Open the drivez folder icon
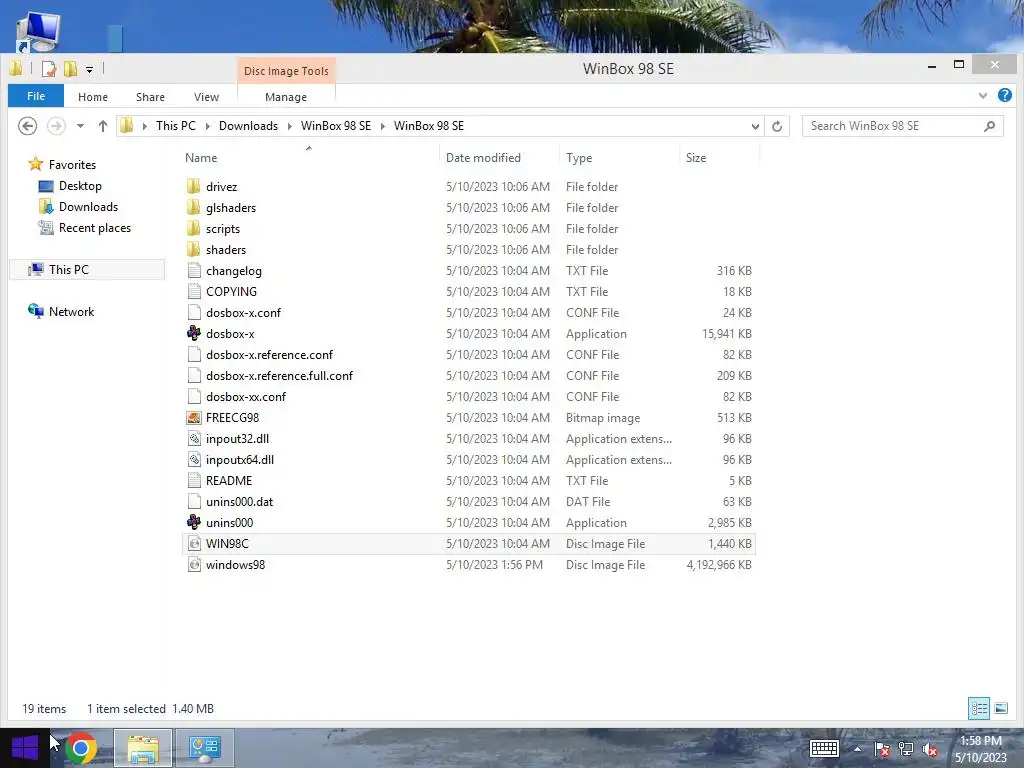The height and width of the screenshot is (768, 1024). tap(193, 187)
